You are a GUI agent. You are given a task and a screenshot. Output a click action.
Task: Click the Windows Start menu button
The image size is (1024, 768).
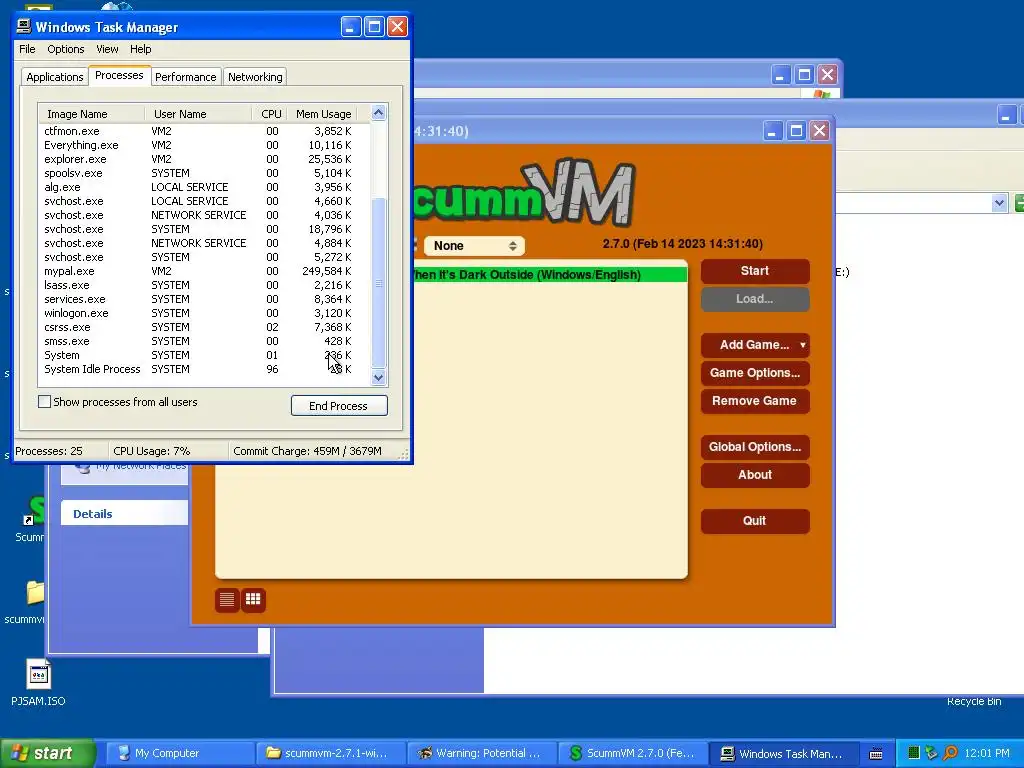(x=47, y=753)
